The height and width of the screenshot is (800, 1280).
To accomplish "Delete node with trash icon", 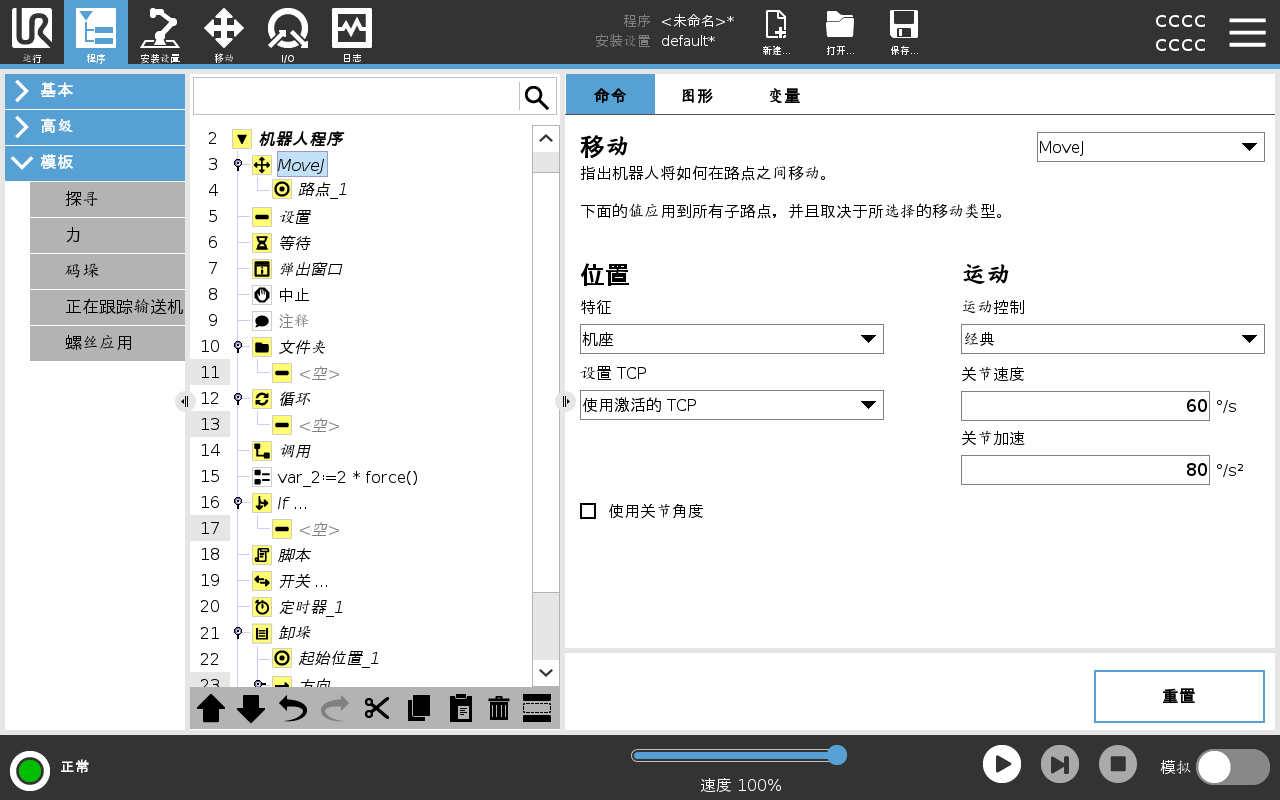I will pyautogui.click(x=498, y=708).
